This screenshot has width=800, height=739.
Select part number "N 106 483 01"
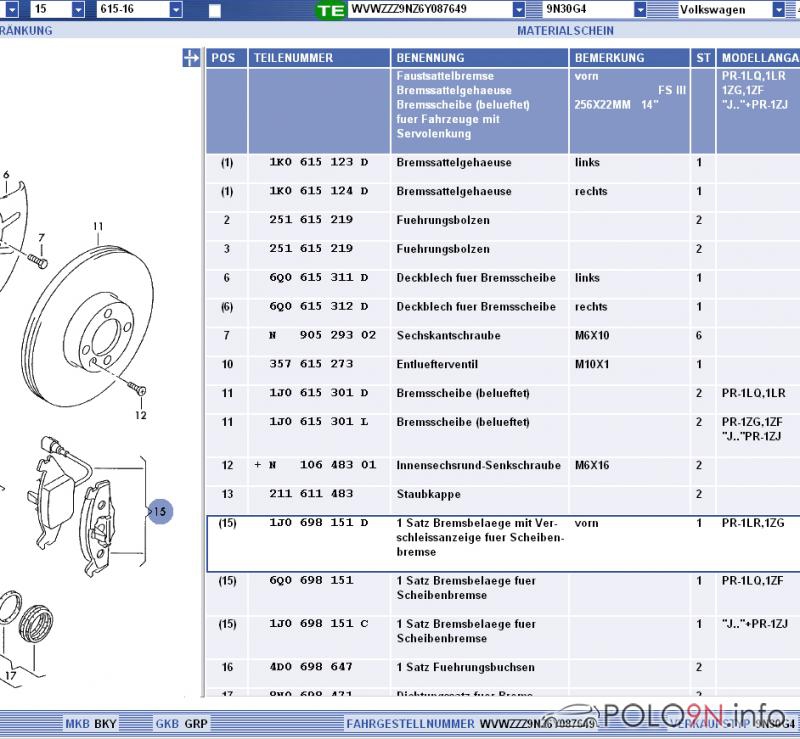322,465
